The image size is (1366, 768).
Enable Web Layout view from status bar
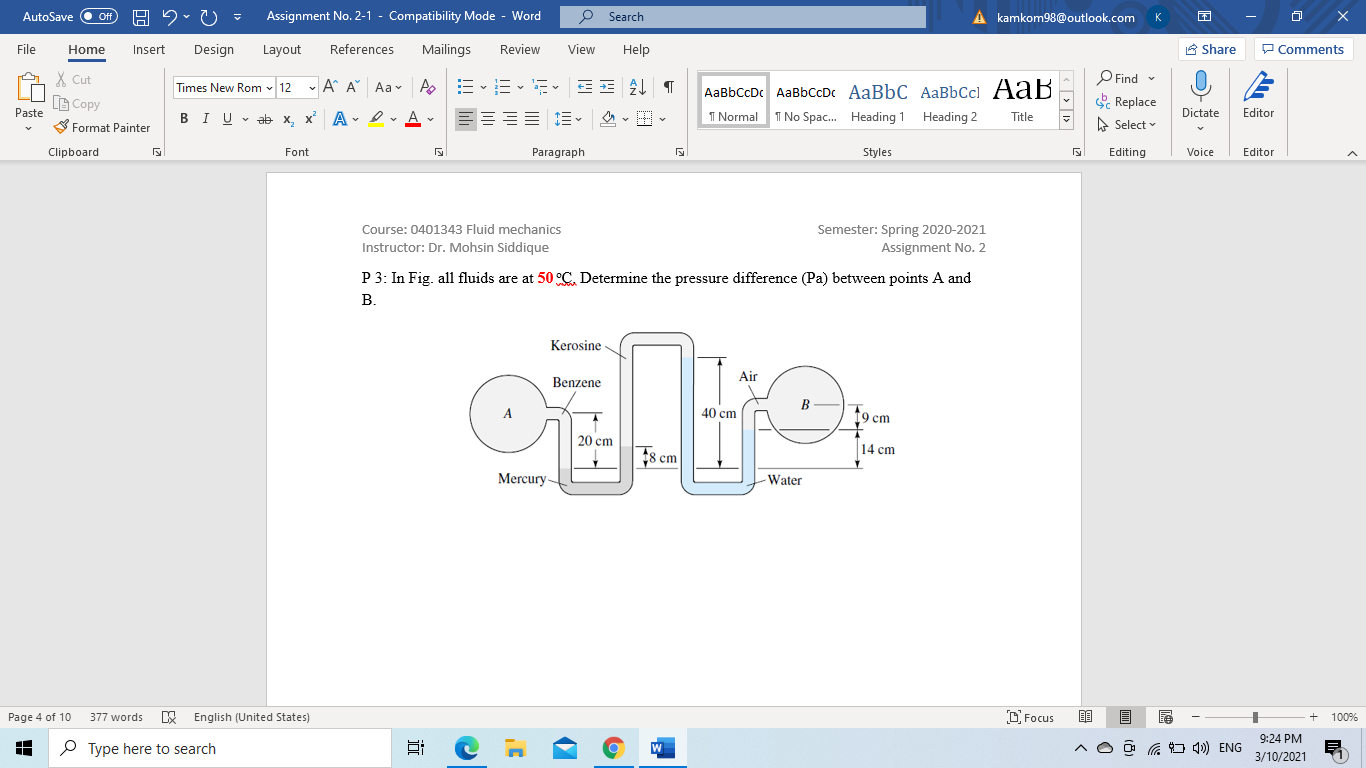tap(1165, 717)
